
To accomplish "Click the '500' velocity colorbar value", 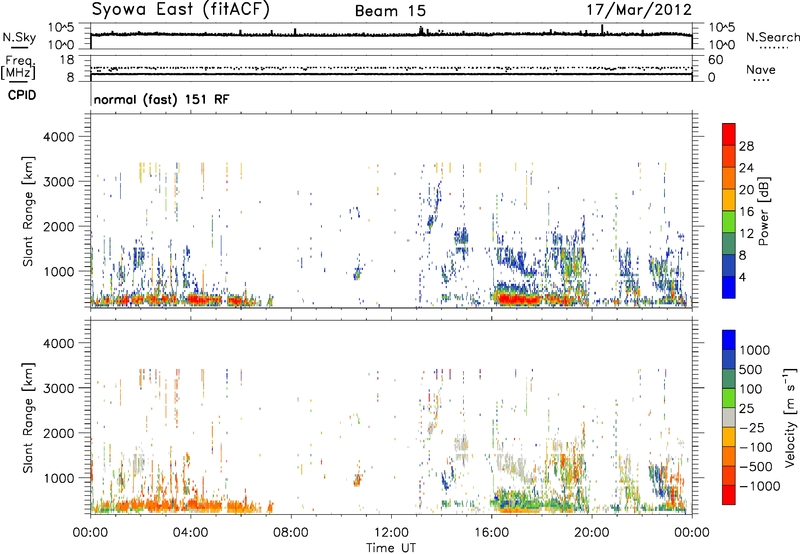I will (751, 370).
